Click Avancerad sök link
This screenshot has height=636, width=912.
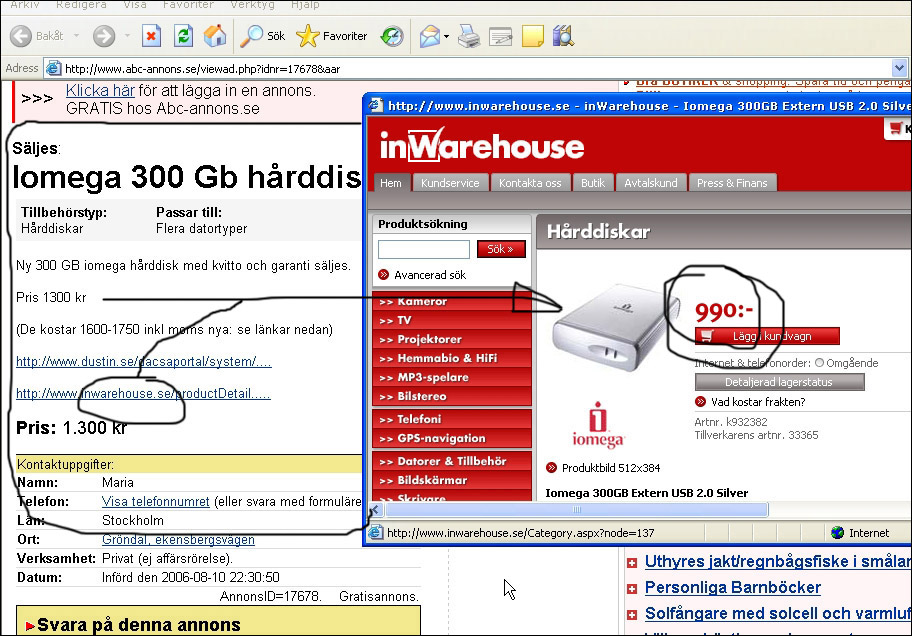tap(430, 275)
